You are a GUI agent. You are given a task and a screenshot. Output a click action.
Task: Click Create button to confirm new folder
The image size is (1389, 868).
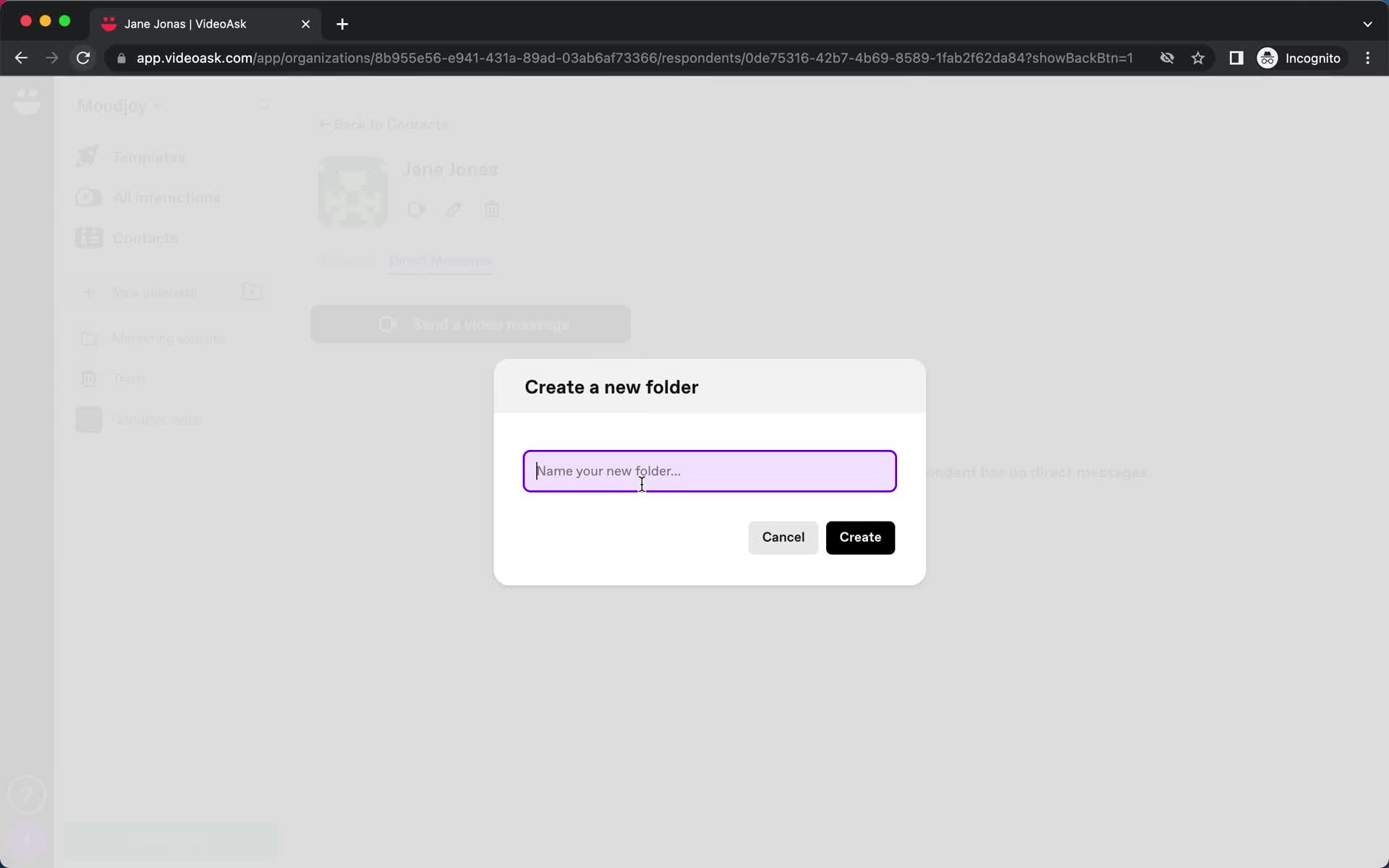point(860,537)
